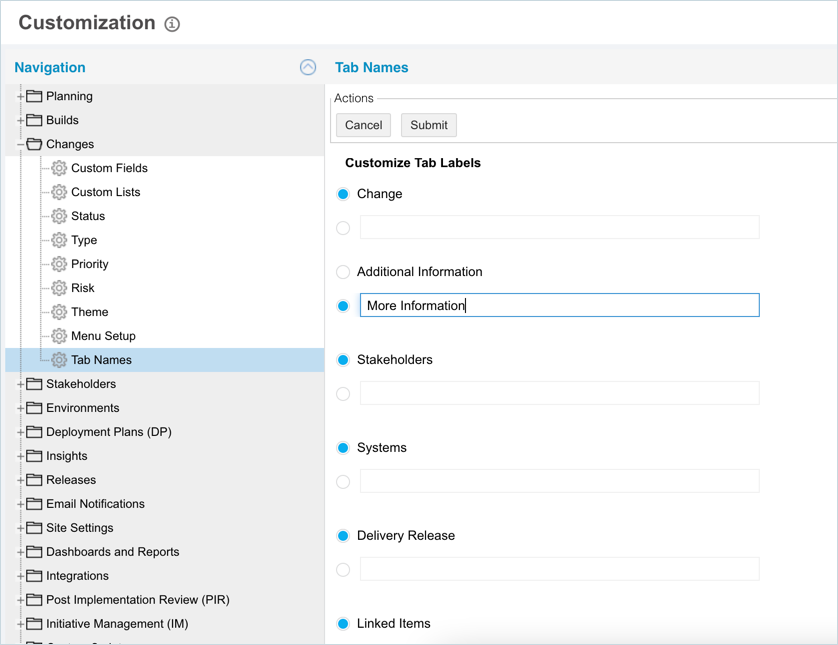Collapse the Changes folder in navigation tree
The image size is (838, 645).
coord(20,145)
